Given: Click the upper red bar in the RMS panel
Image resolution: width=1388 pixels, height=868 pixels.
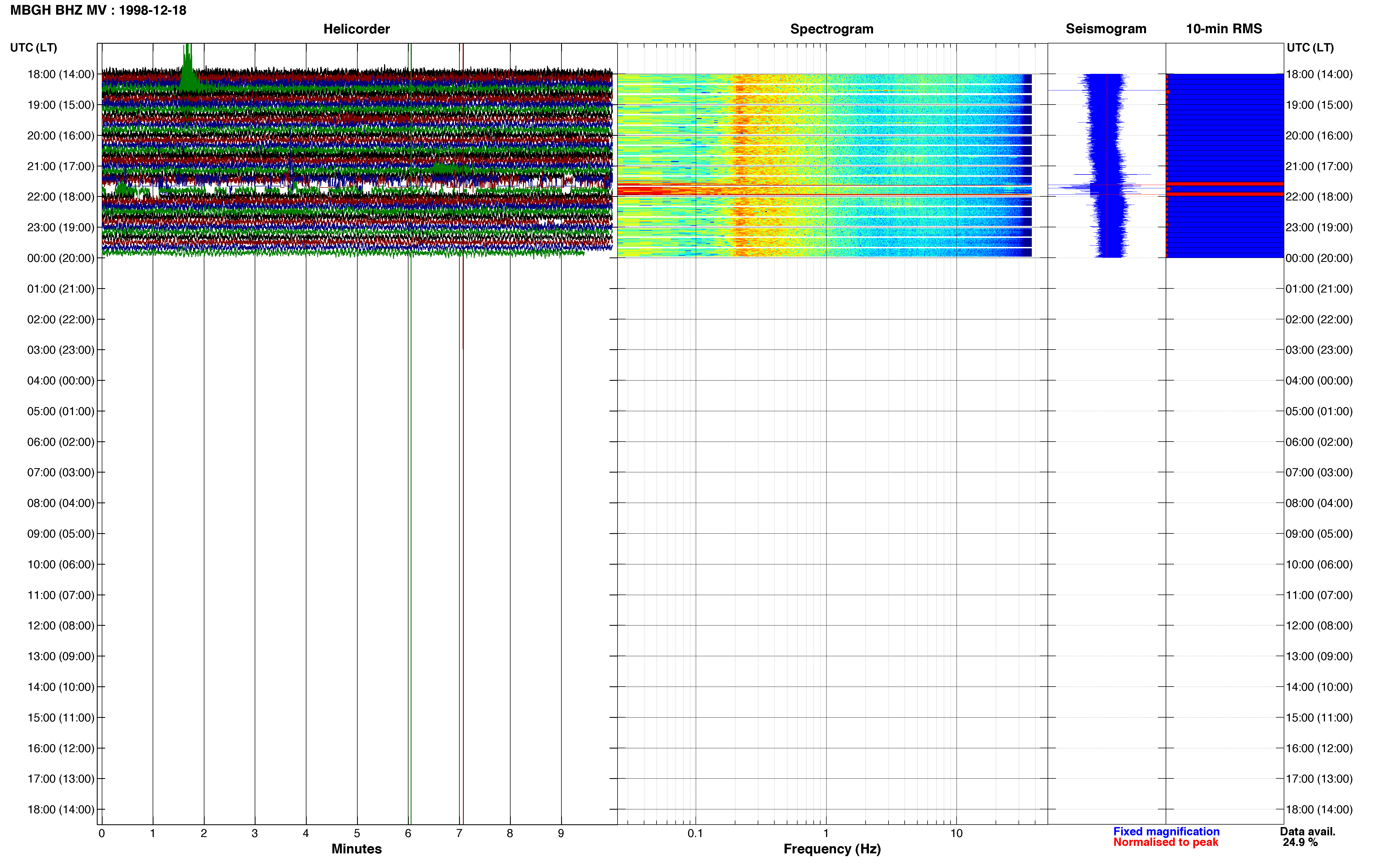Looking at the screenshot, I should pos(1225,184).
